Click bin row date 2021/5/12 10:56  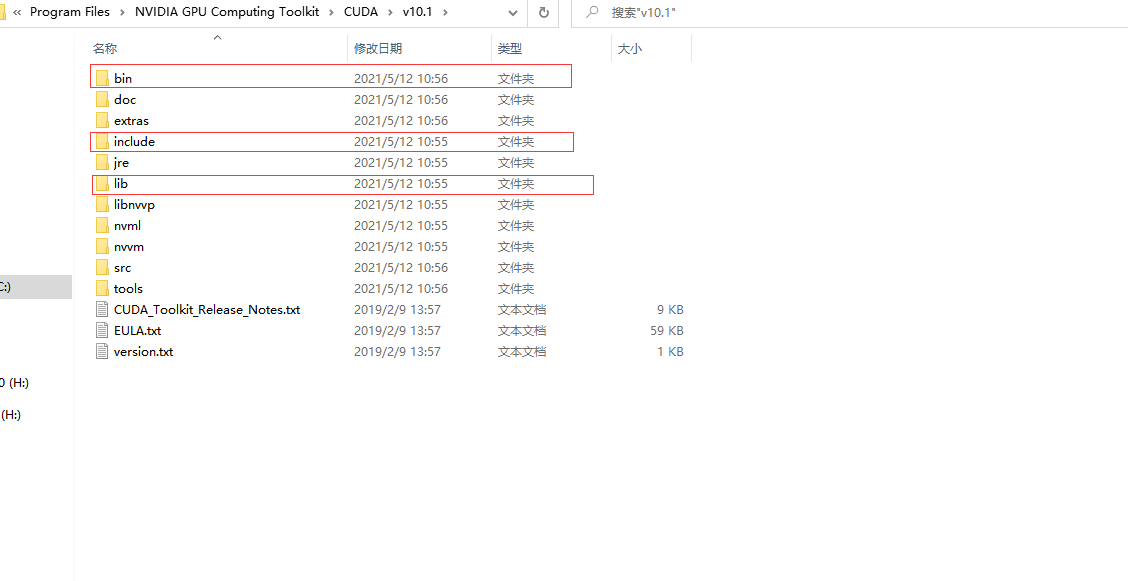(401, 78)
